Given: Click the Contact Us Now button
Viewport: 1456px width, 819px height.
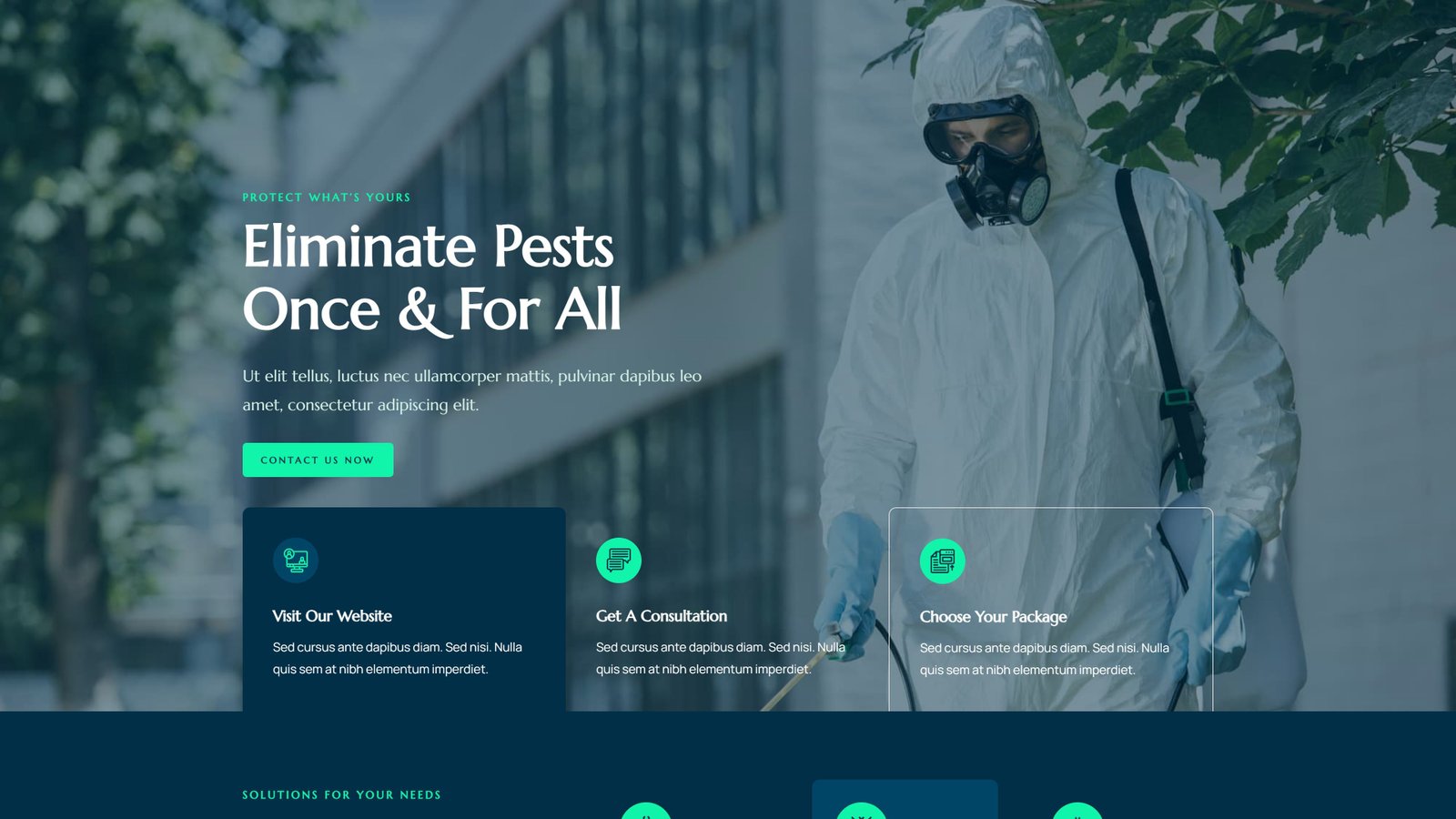Looking at the screenshot, I should click(318, 460).
